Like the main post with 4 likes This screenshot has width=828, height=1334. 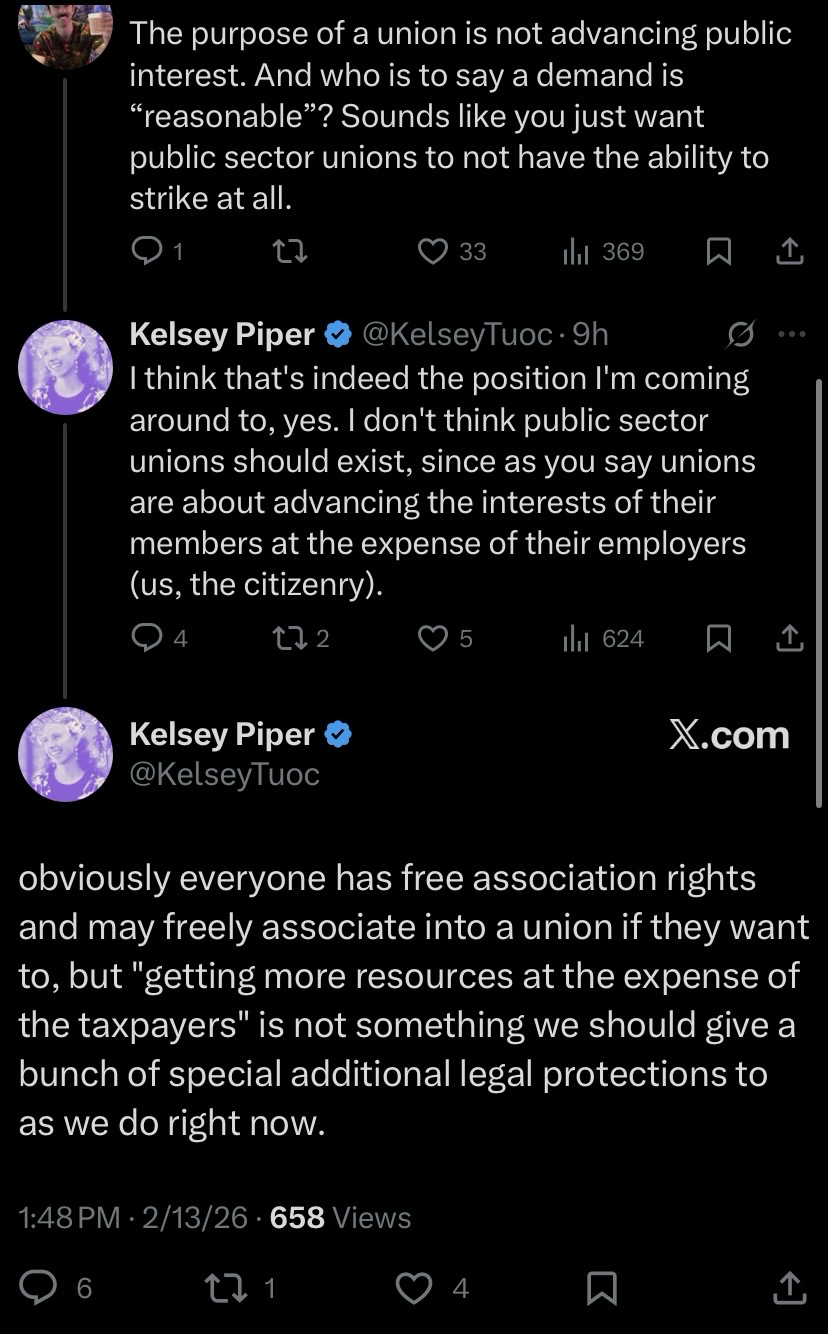[x=414, y=1288]
